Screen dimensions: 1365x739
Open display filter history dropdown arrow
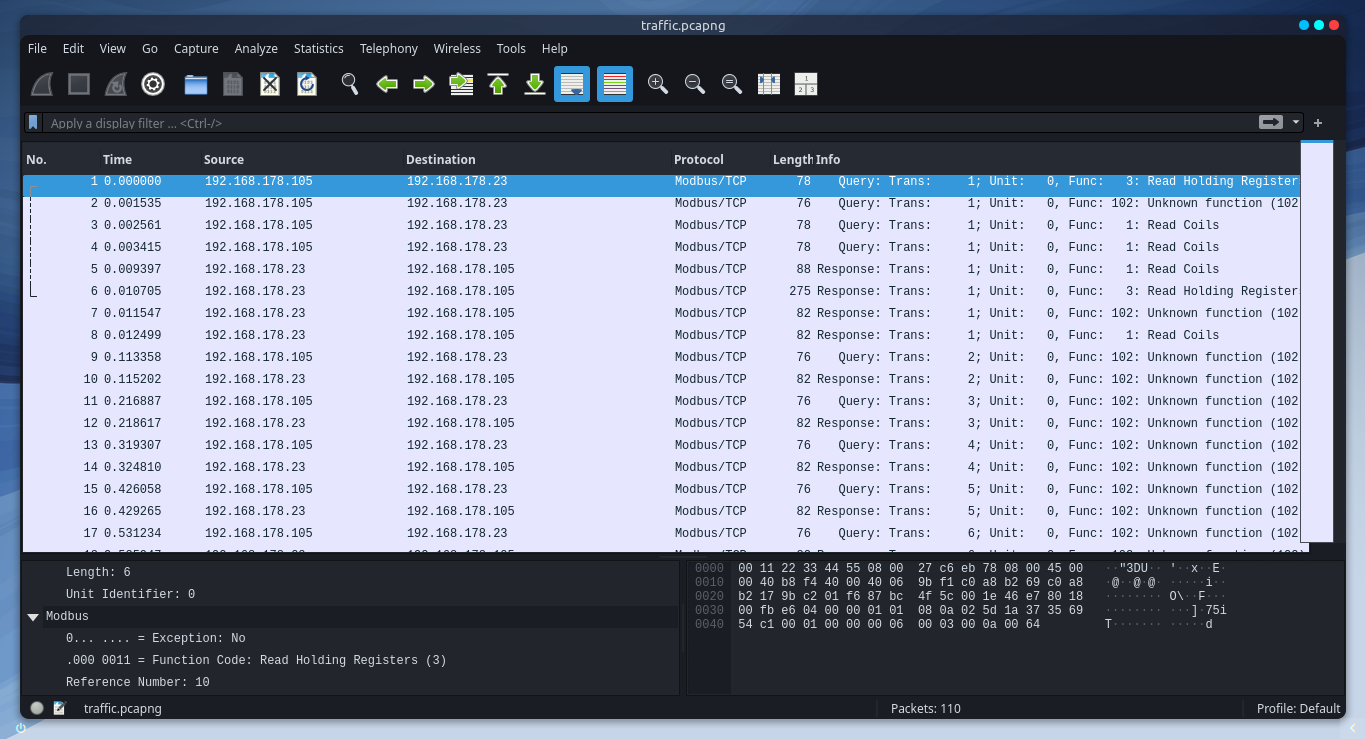1296,122
